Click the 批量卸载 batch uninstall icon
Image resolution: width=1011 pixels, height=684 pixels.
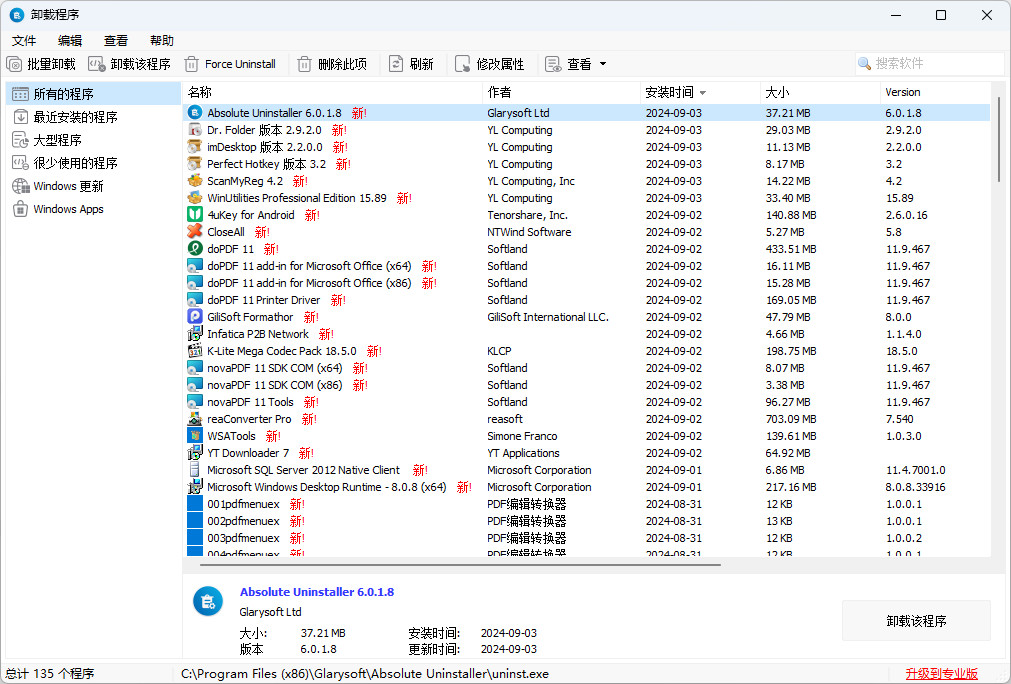pyautogui.click(x=14, y=64)
